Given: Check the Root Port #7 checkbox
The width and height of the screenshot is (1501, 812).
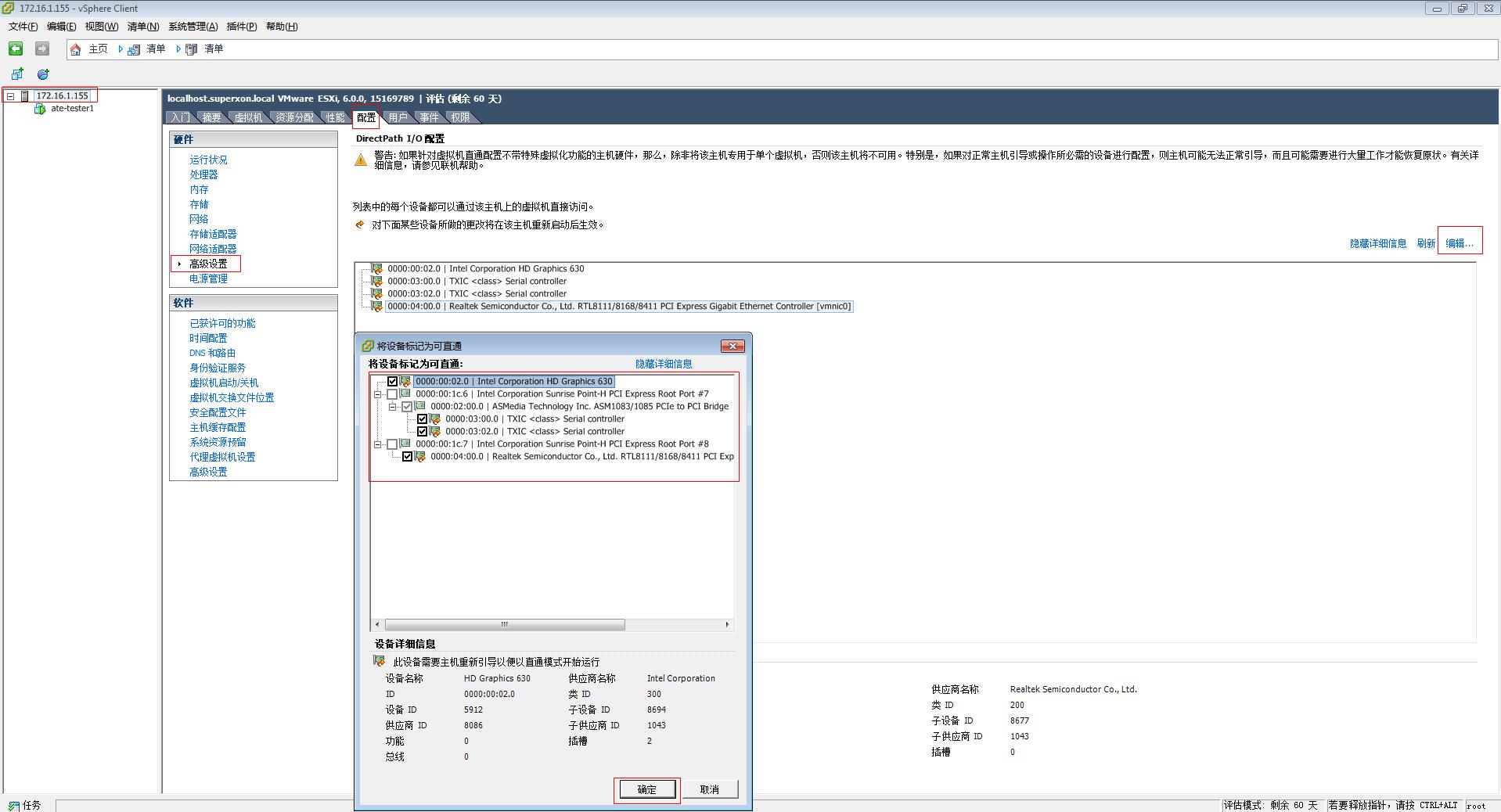Looking at the screenshot, I should pos(392,394).
